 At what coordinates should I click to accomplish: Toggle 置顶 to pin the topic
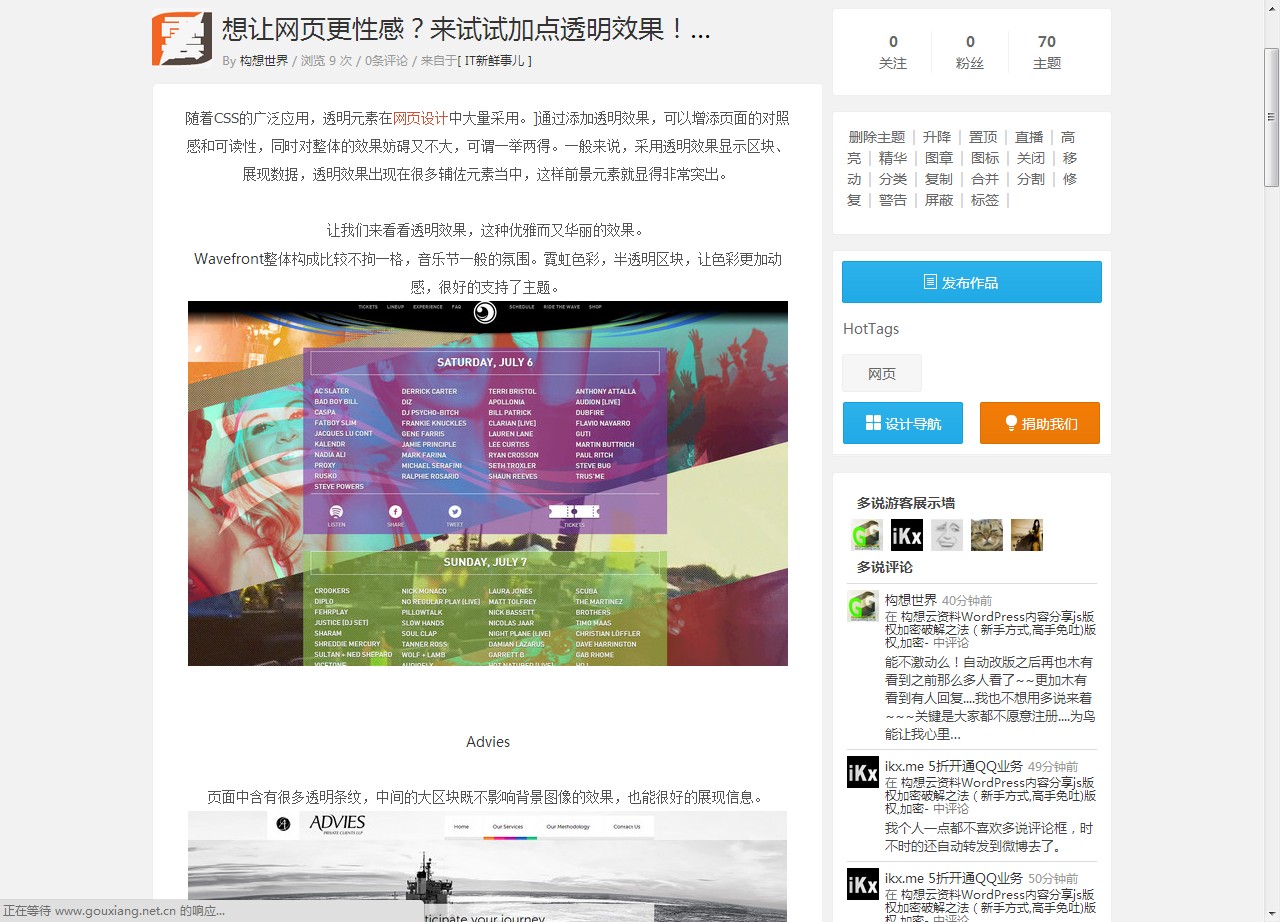[982, 137]
